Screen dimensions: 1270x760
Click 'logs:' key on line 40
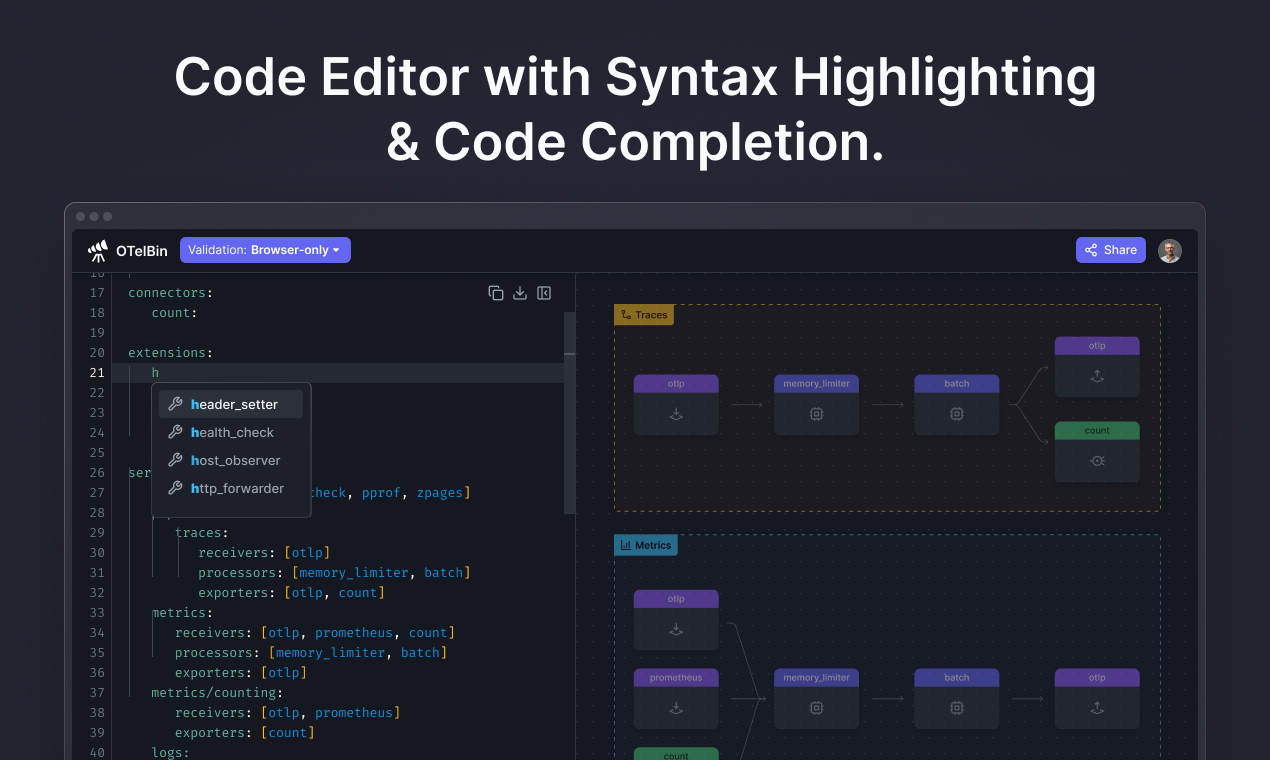click(171, 753)
